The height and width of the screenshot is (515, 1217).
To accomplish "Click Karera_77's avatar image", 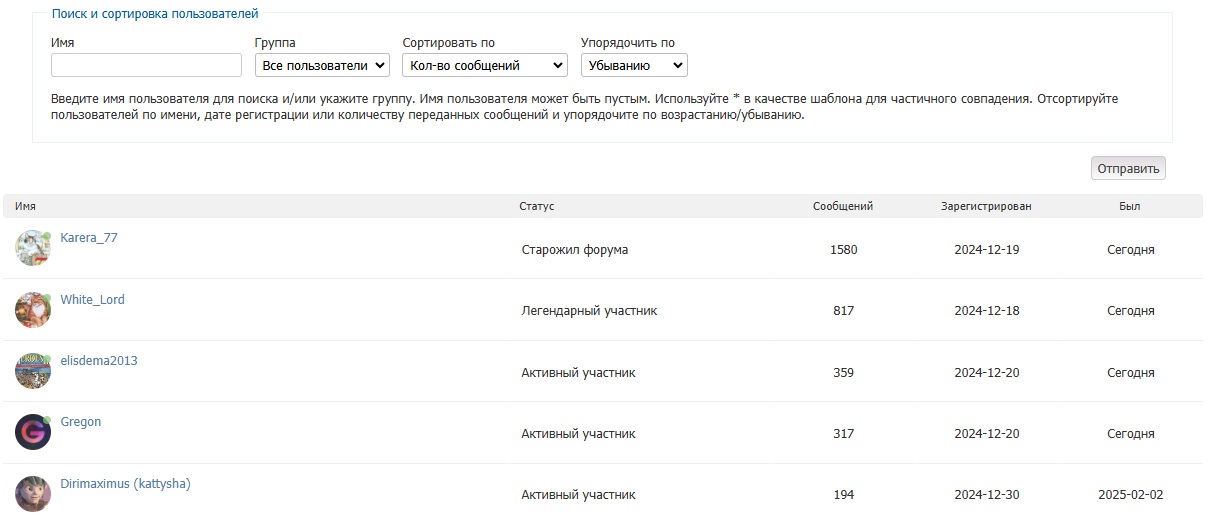I will 32,248.
